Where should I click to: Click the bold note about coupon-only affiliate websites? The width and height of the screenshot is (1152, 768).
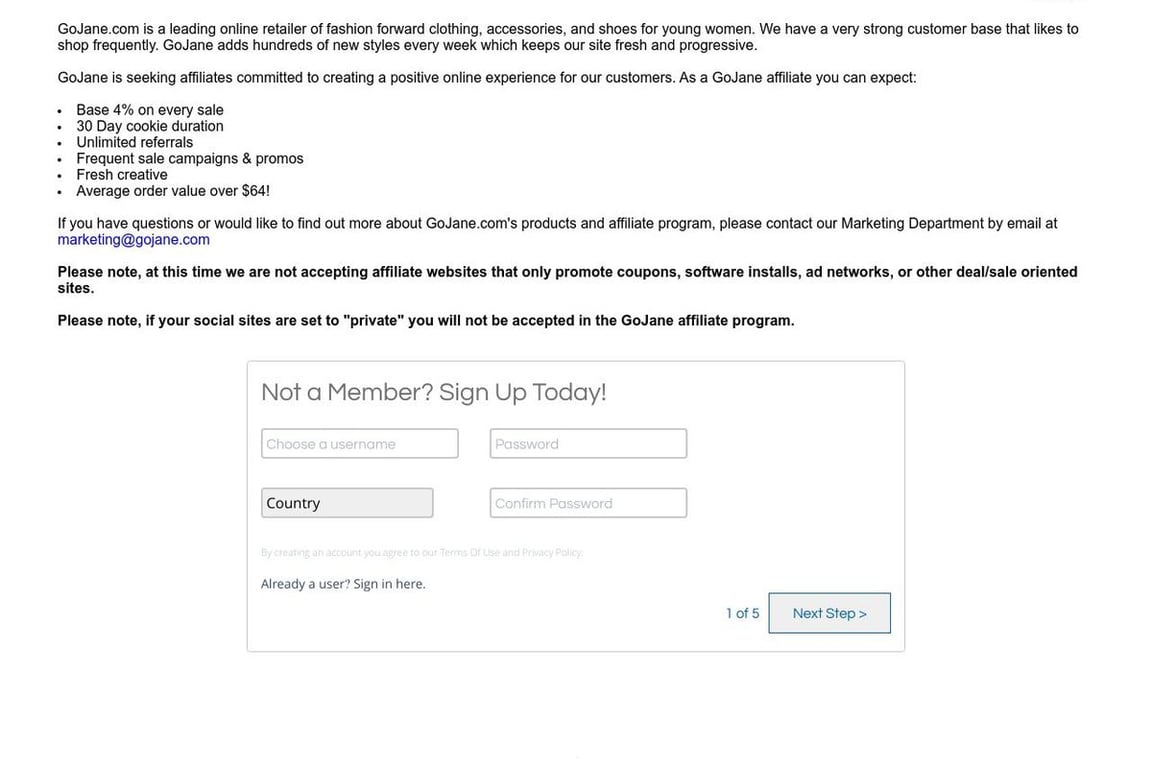pyautogui.click(x=567, y=272)
